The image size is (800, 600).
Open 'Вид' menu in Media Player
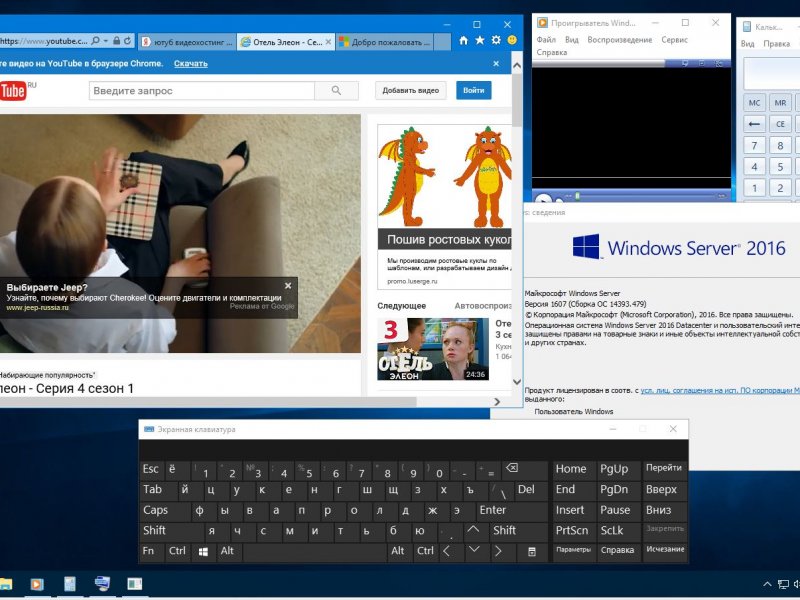click(571, 39)
